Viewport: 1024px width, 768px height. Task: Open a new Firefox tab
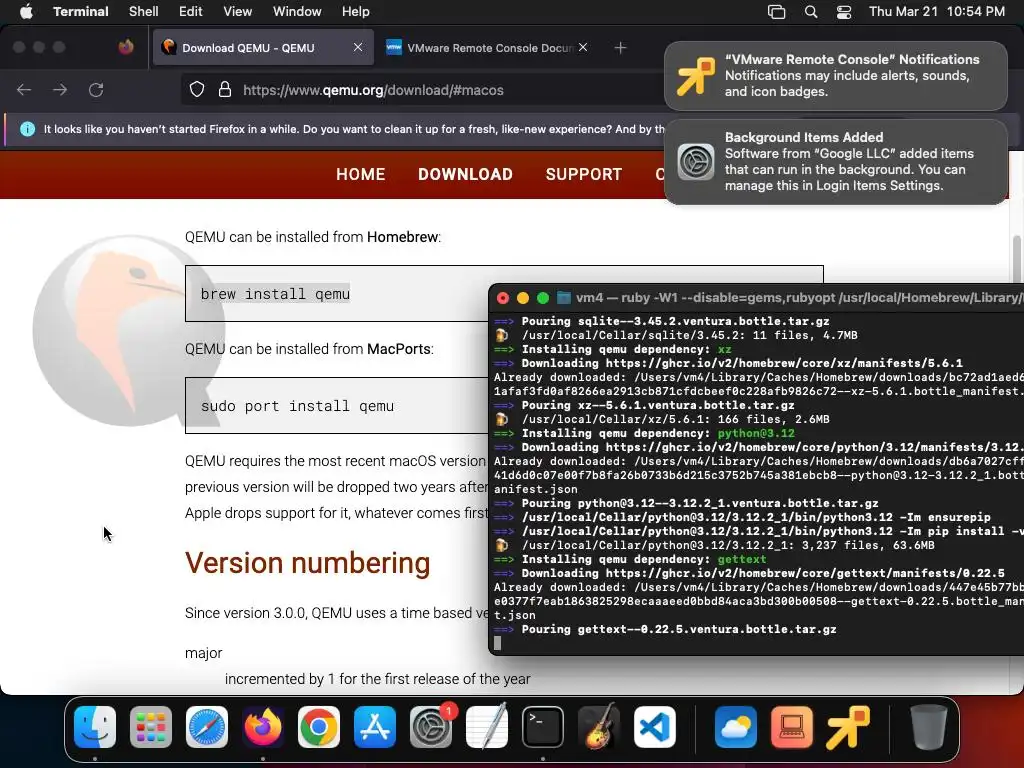620,48
